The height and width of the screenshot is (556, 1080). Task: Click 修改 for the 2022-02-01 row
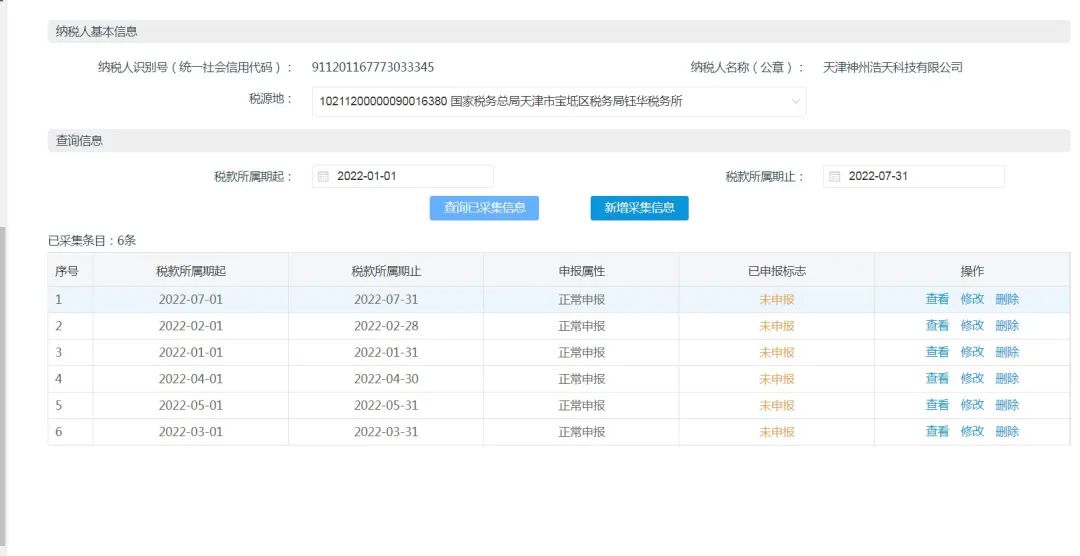click(x=972, y=325)
